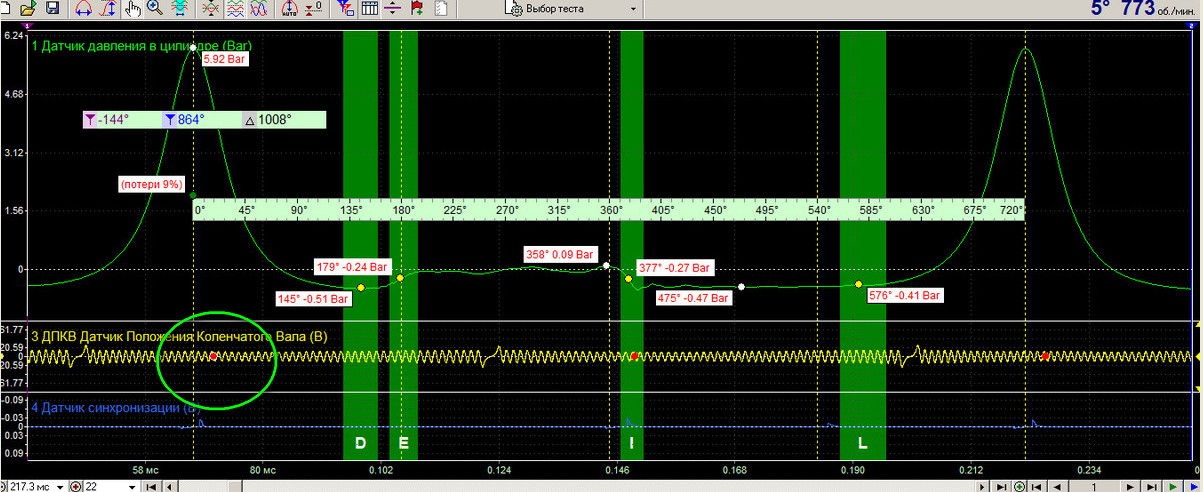
Task: Select horizontal measurement tool with red arc
Action: pos(83,9)
